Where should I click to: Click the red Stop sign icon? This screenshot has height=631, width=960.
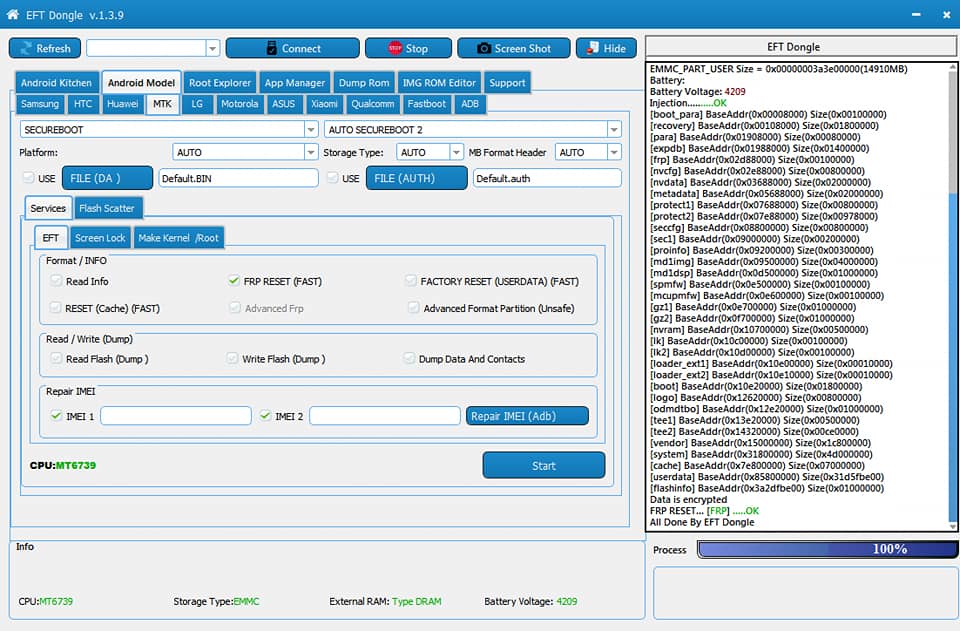[395, 48]
